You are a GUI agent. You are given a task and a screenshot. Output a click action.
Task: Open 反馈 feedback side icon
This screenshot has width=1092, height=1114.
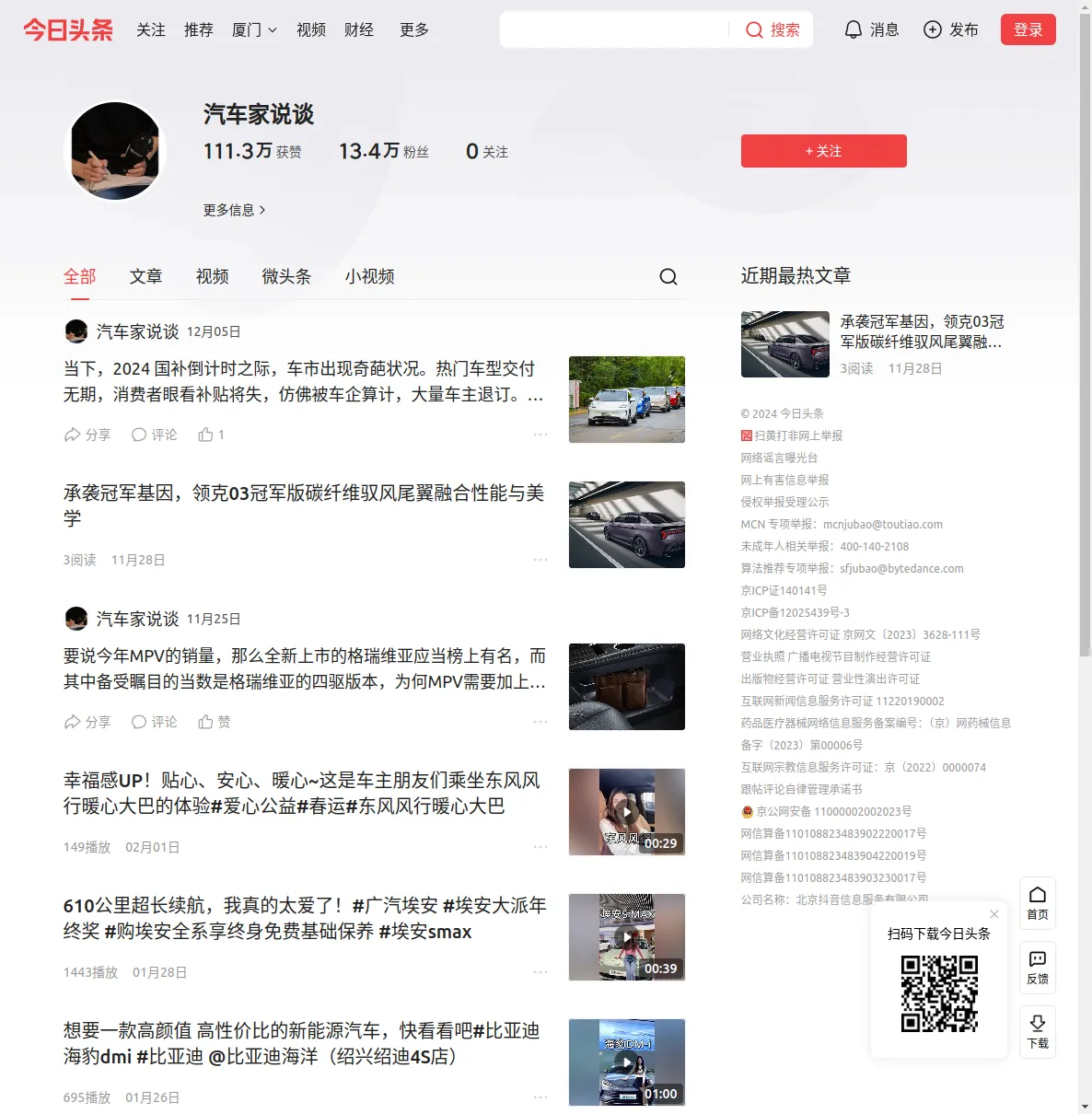coord(1038,968)
